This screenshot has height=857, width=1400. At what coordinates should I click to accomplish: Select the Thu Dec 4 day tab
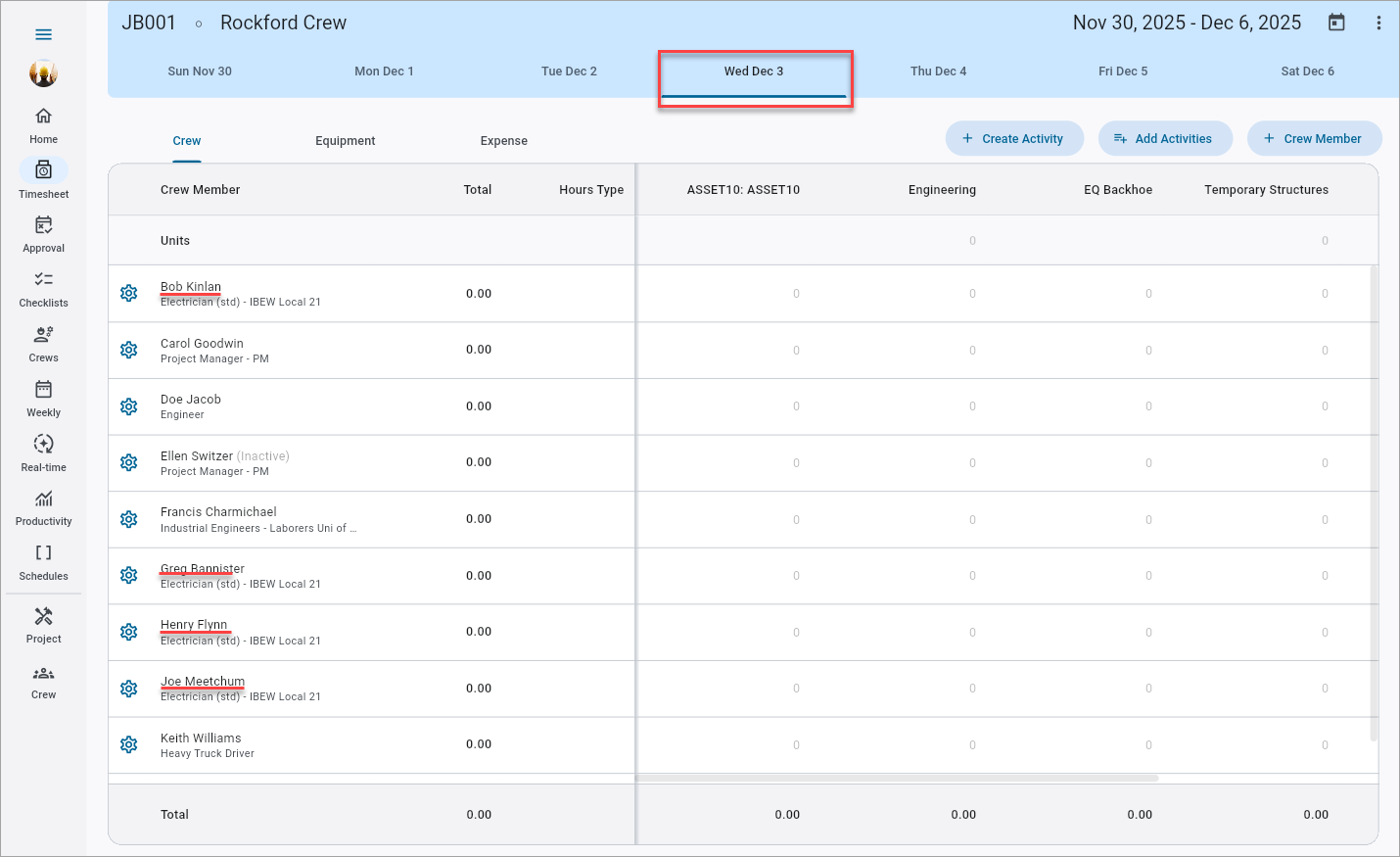coord(938,71)
